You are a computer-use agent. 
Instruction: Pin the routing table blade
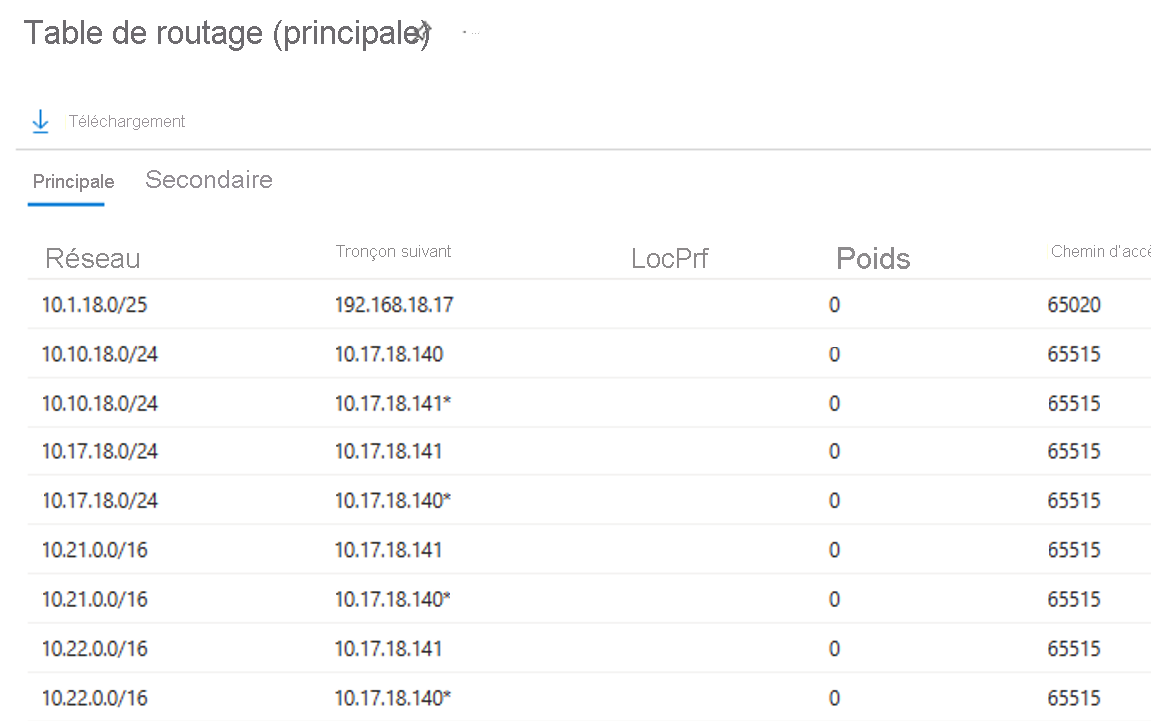click(x=422, y=31)
